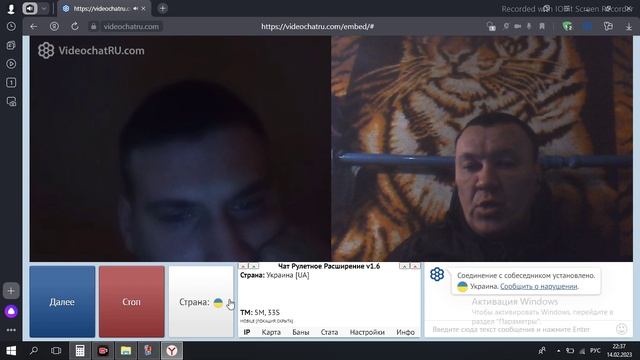
Task: Open the Инфо tab
Action: click(x=405, y=332)
